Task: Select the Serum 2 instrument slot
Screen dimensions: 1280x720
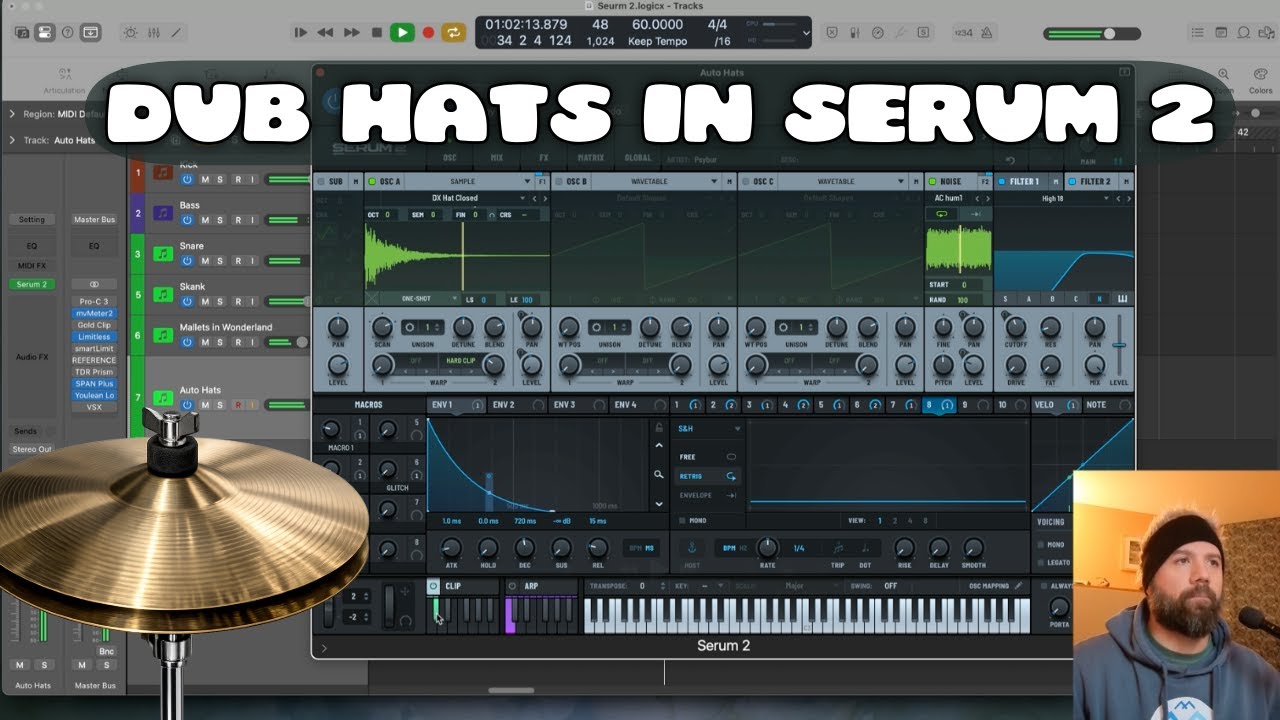Action: coord(32,284)
